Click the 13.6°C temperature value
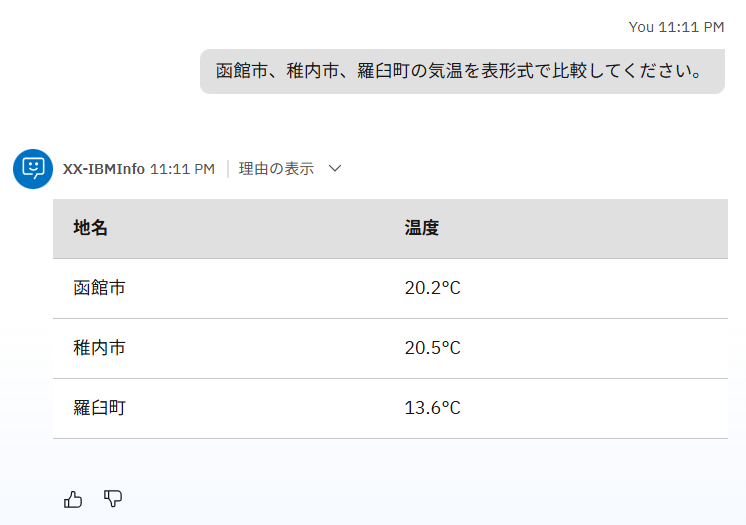This screenshot has width=746, height=525. 432,408
